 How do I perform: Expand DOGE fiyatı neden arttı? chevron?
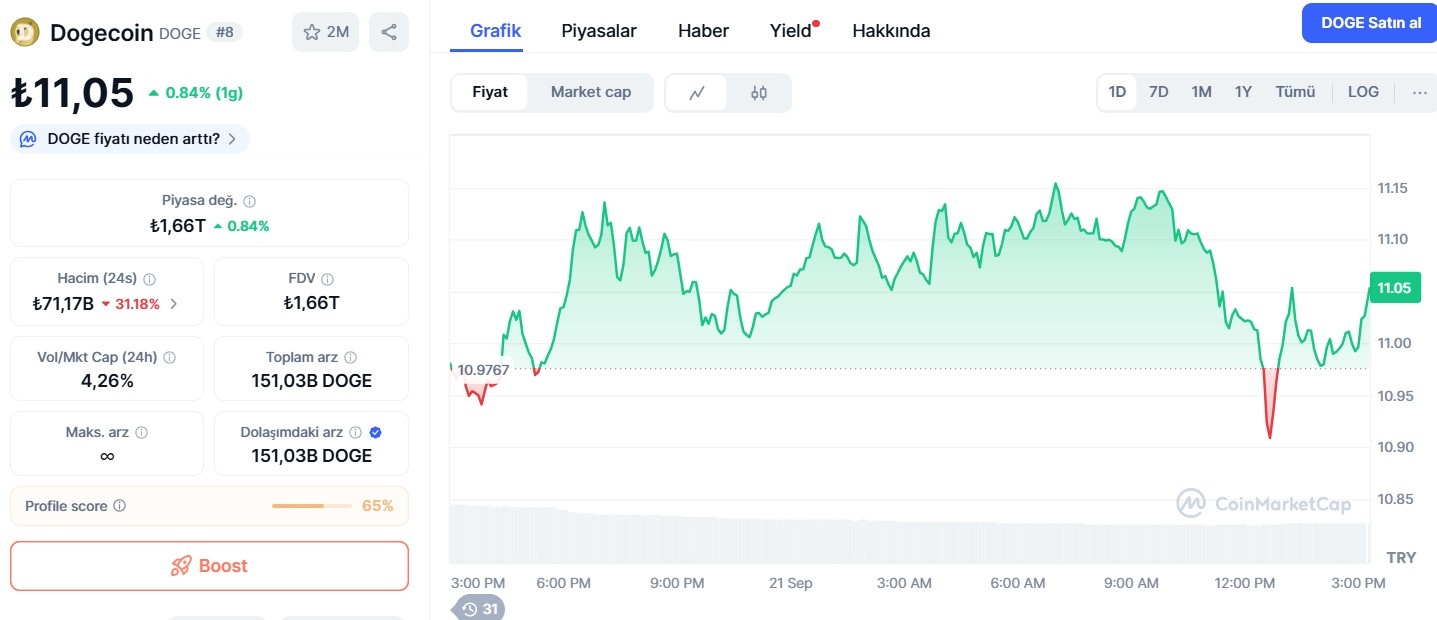[232, 139]
